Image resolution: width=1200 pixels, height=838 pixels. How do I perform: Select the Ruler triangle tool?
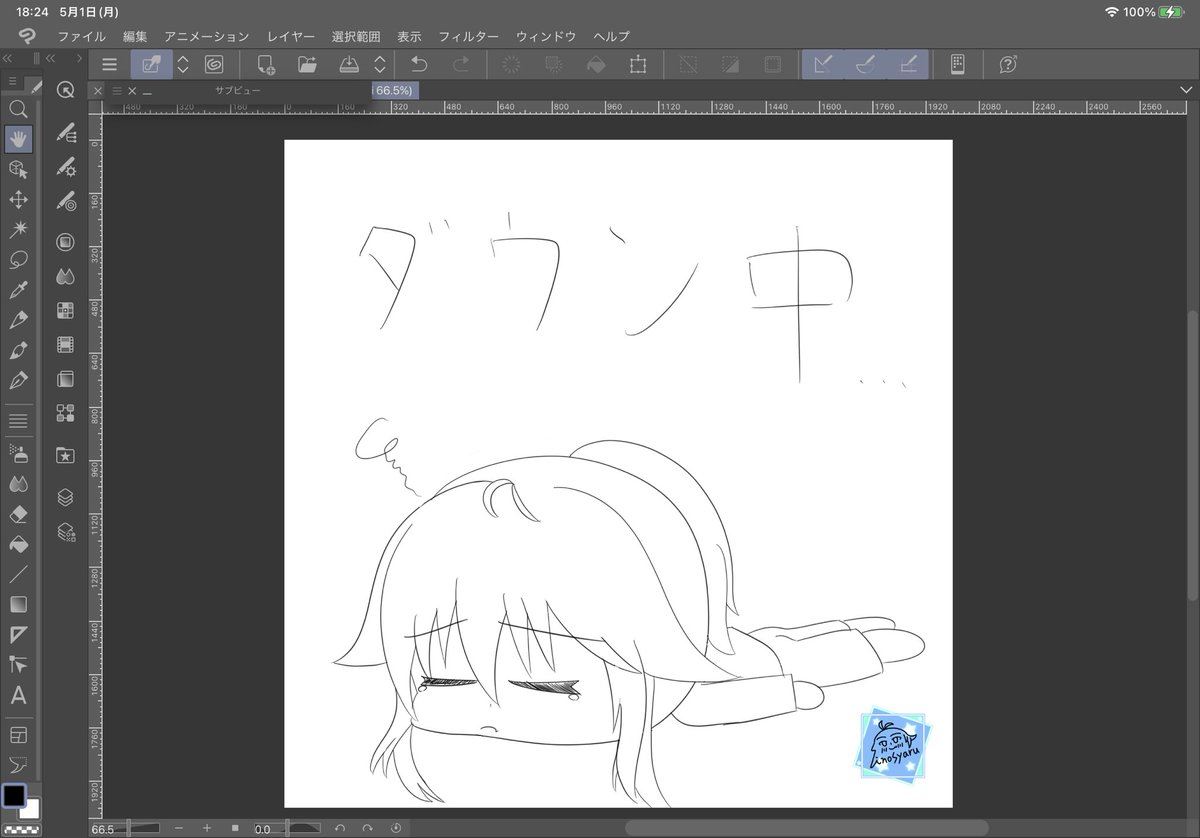[x=18, y=634]
